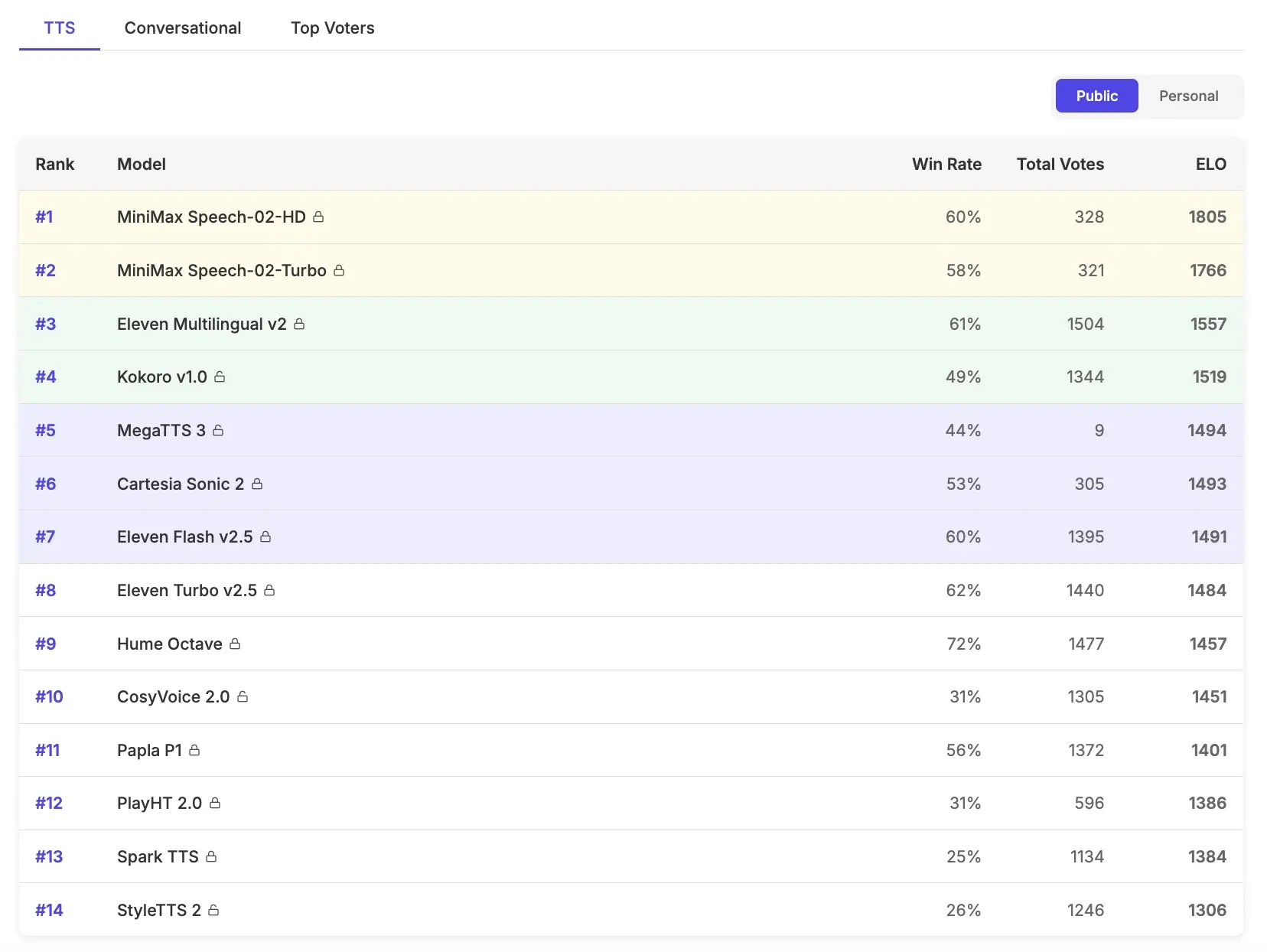1267x952 pixels.
Task: Click lock icon next to PlayHT 2.0
Action: click(215, 804)
